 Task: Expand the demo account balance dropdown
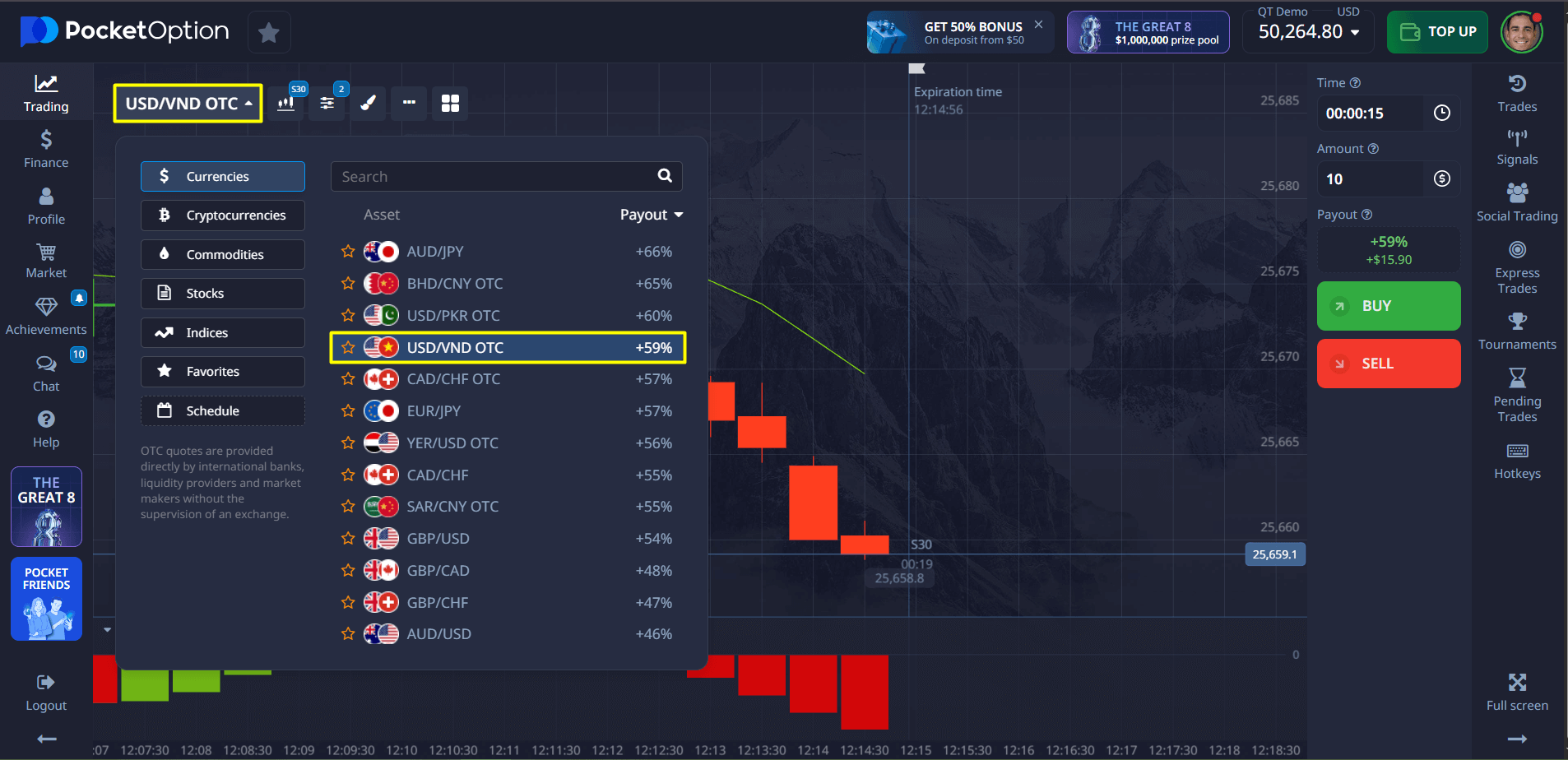click(1354, 33)
